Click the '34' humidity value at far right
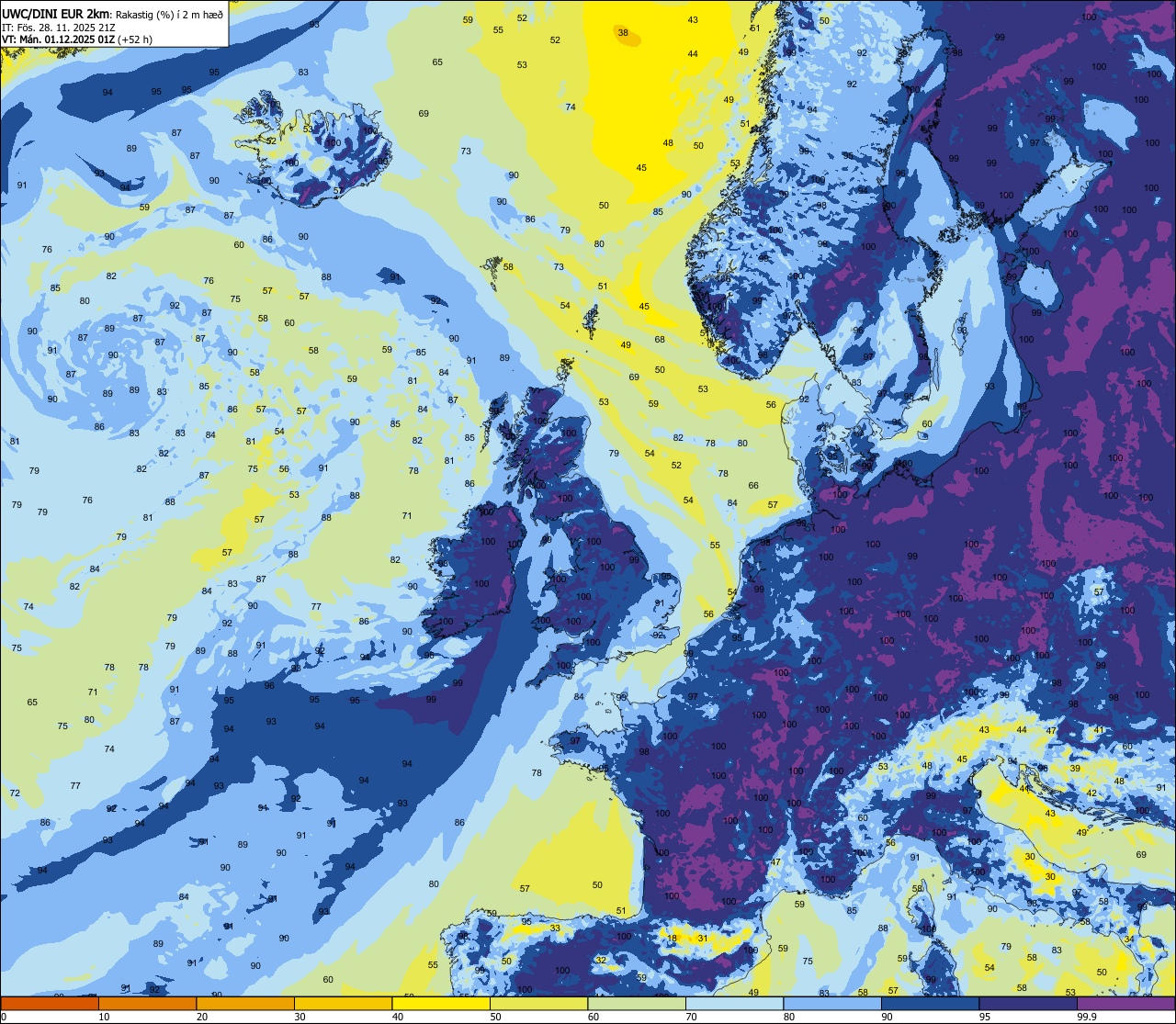This screenshot has width=1176, height=1024. point(1129,940)
